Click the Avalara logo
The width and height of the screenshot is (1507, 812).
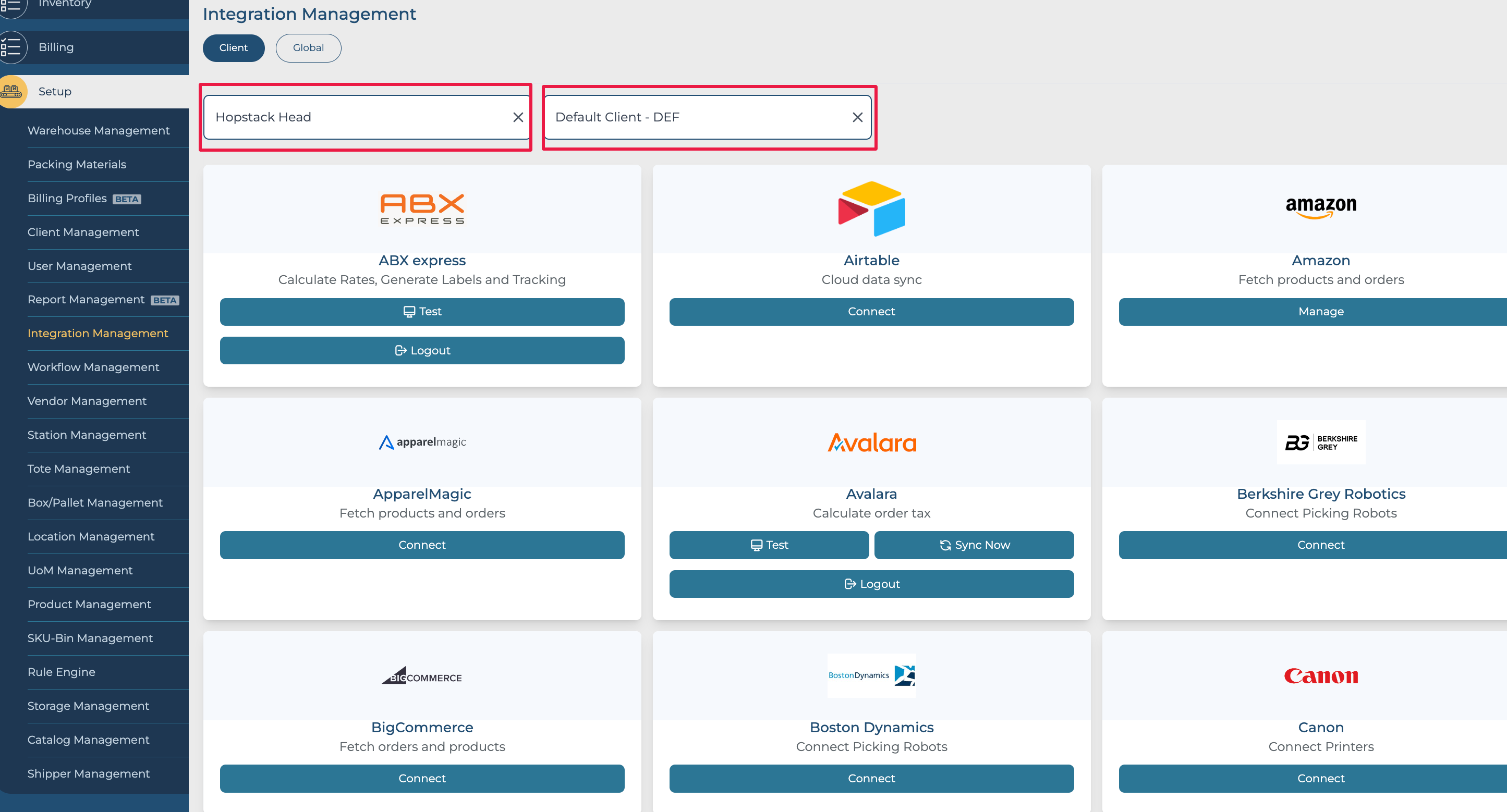871,442
